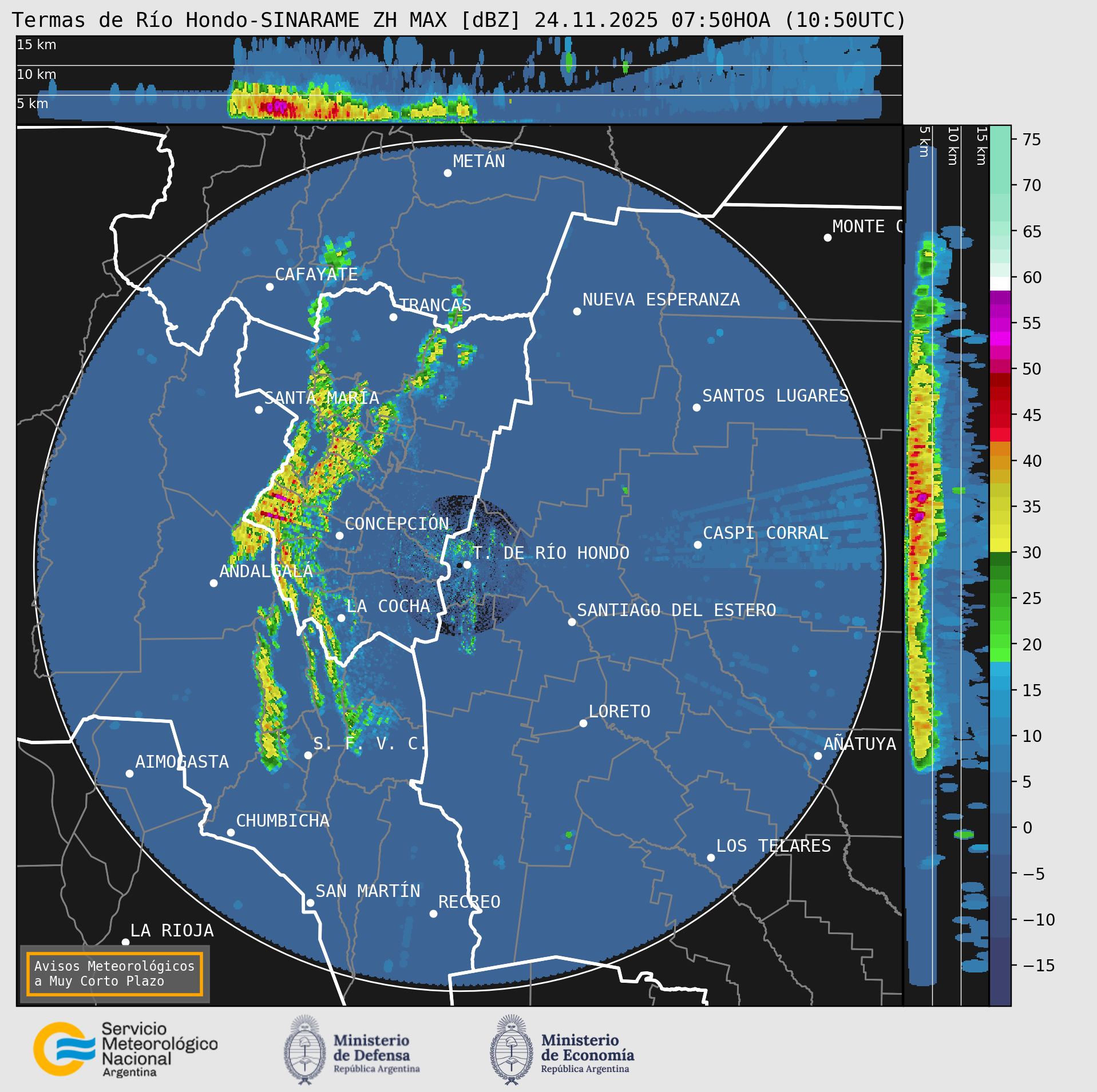Click the 'T. DE RÍO HONDO' map label
The height and width of the screenshot is (1092, 1097).
(551, 553)
